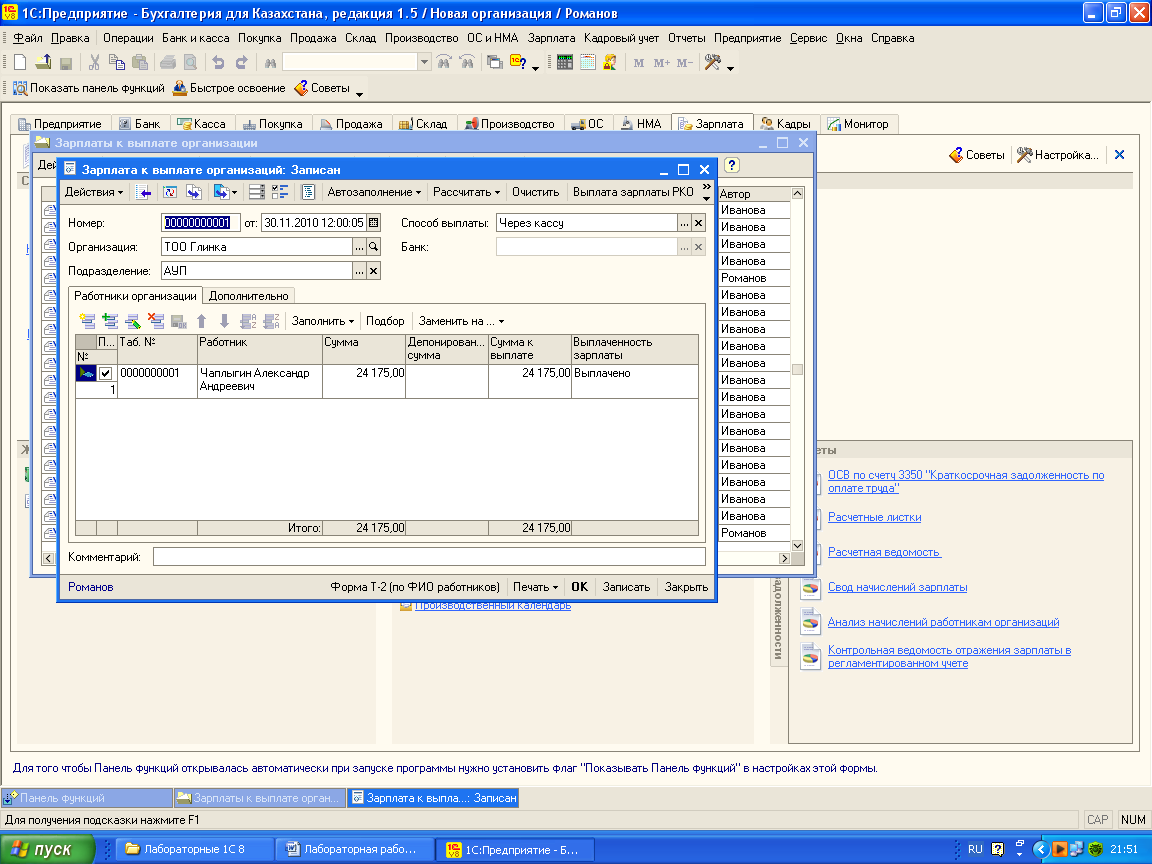
Task: Click the Выплата зарплаты РКО button
Action: [x=633, y=192]
